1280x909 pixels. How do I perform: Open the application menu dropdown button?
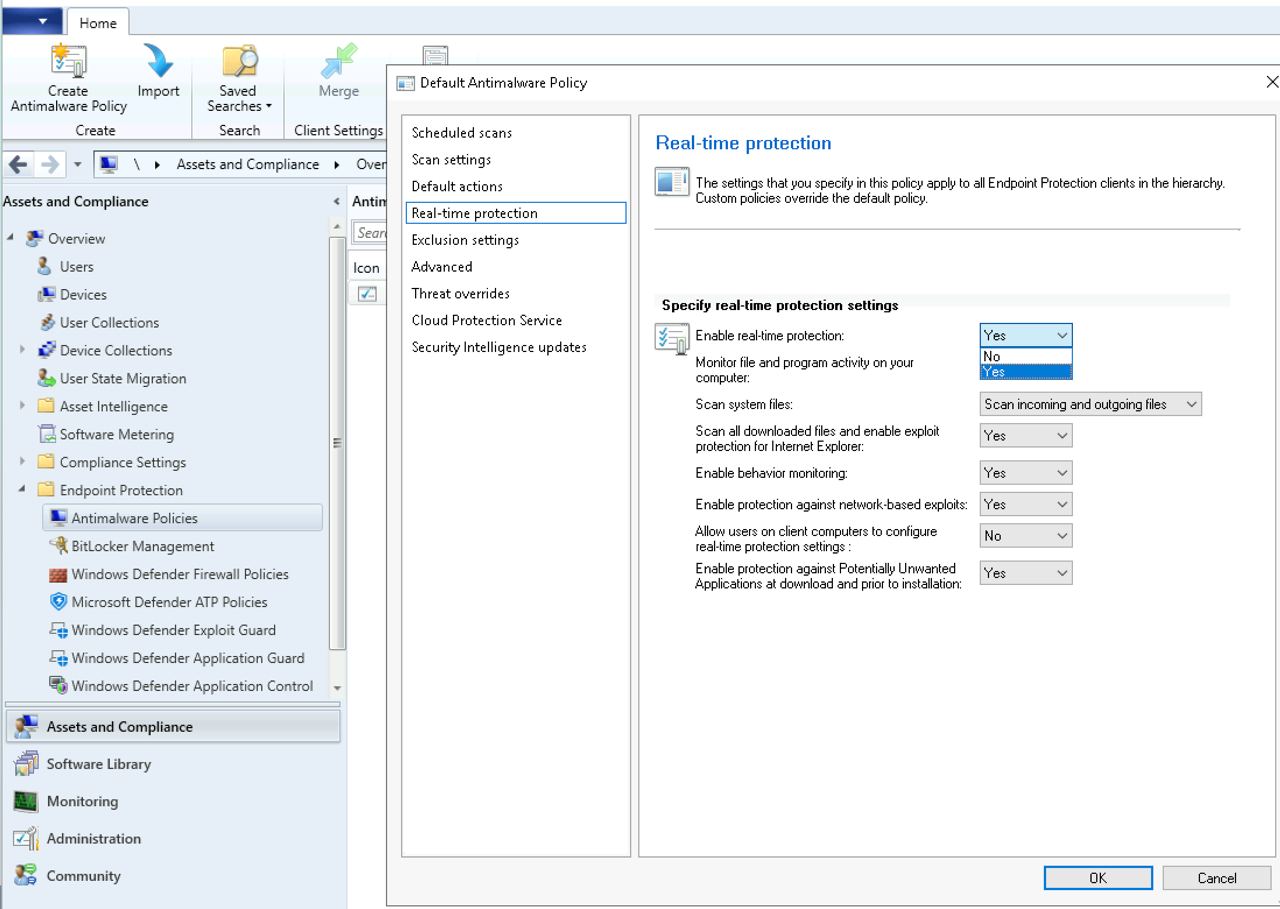[x=33, y=21]
